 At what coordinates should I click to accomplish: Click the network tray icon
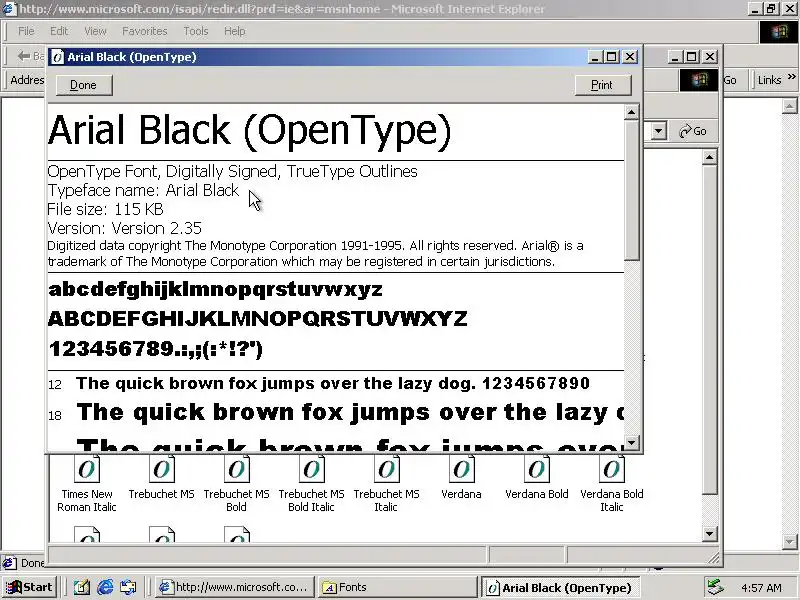point(715,587)
